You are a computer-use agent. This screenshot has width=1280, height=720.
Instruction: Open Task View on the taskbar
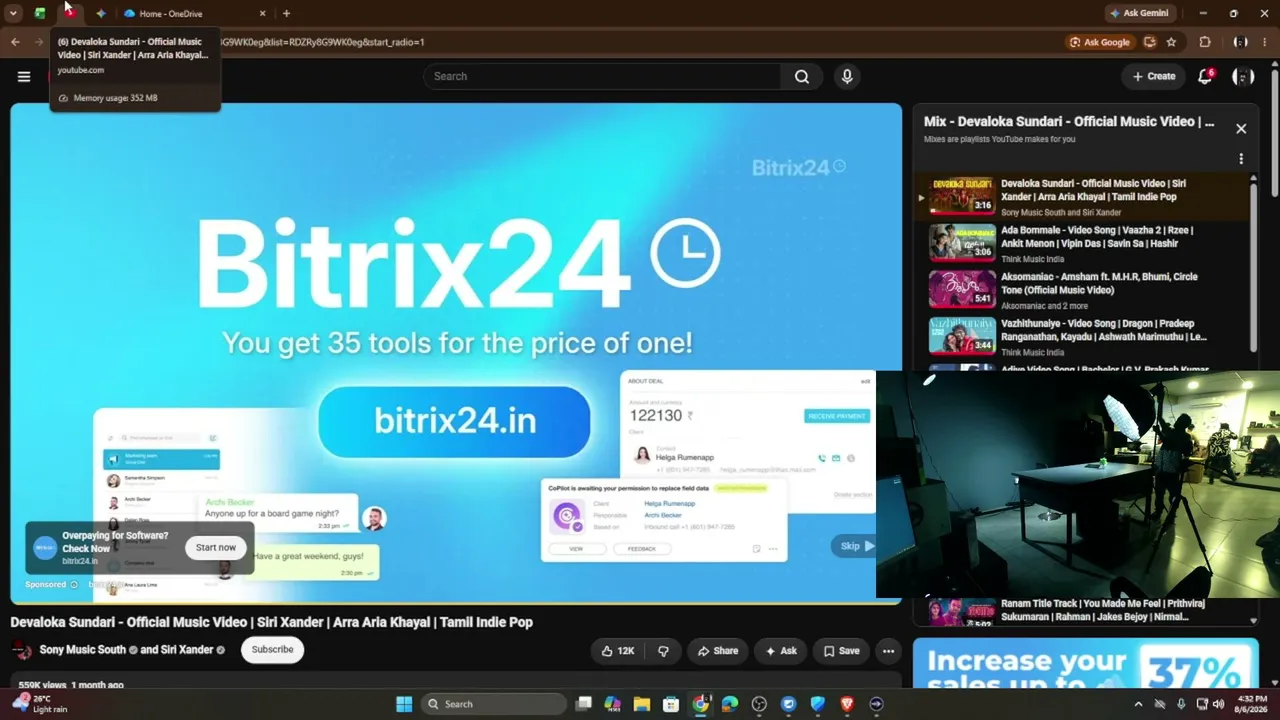(x=584, y=704)
